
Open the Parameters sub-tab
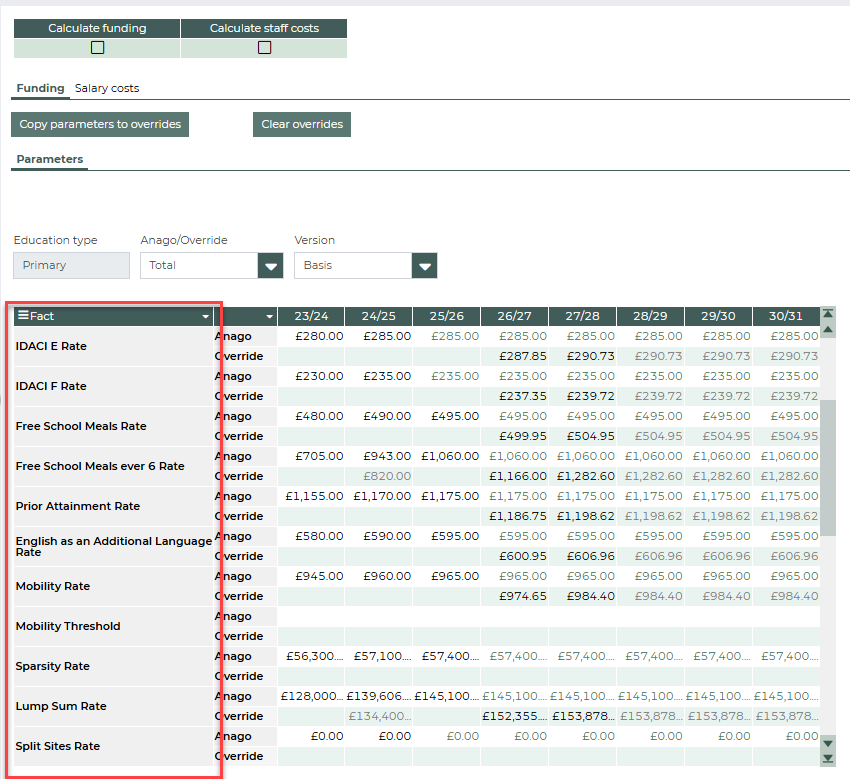tap(50, 159)
